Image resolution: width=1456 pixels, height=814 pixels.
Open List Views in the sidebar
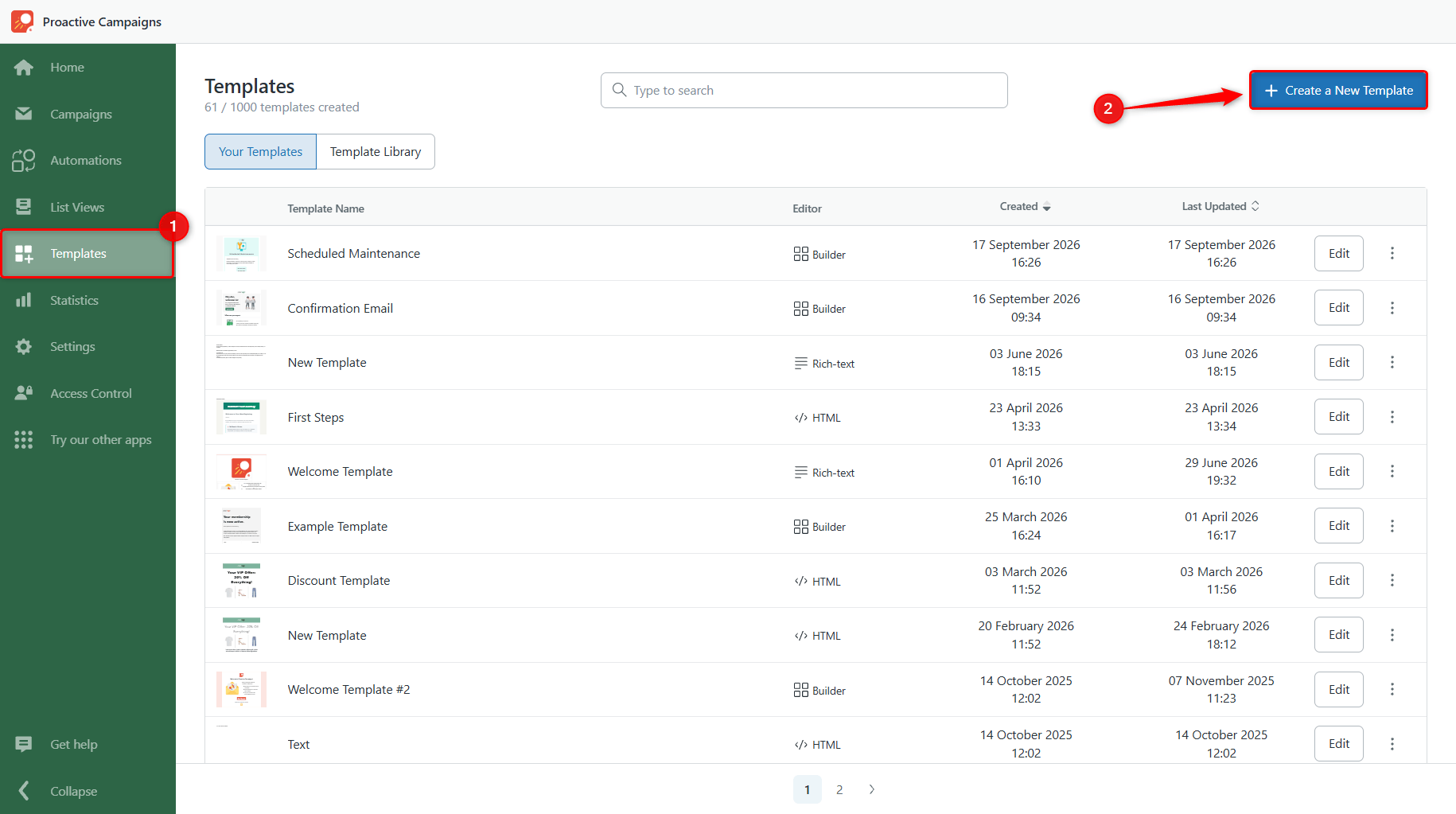[x=88, y=207]
